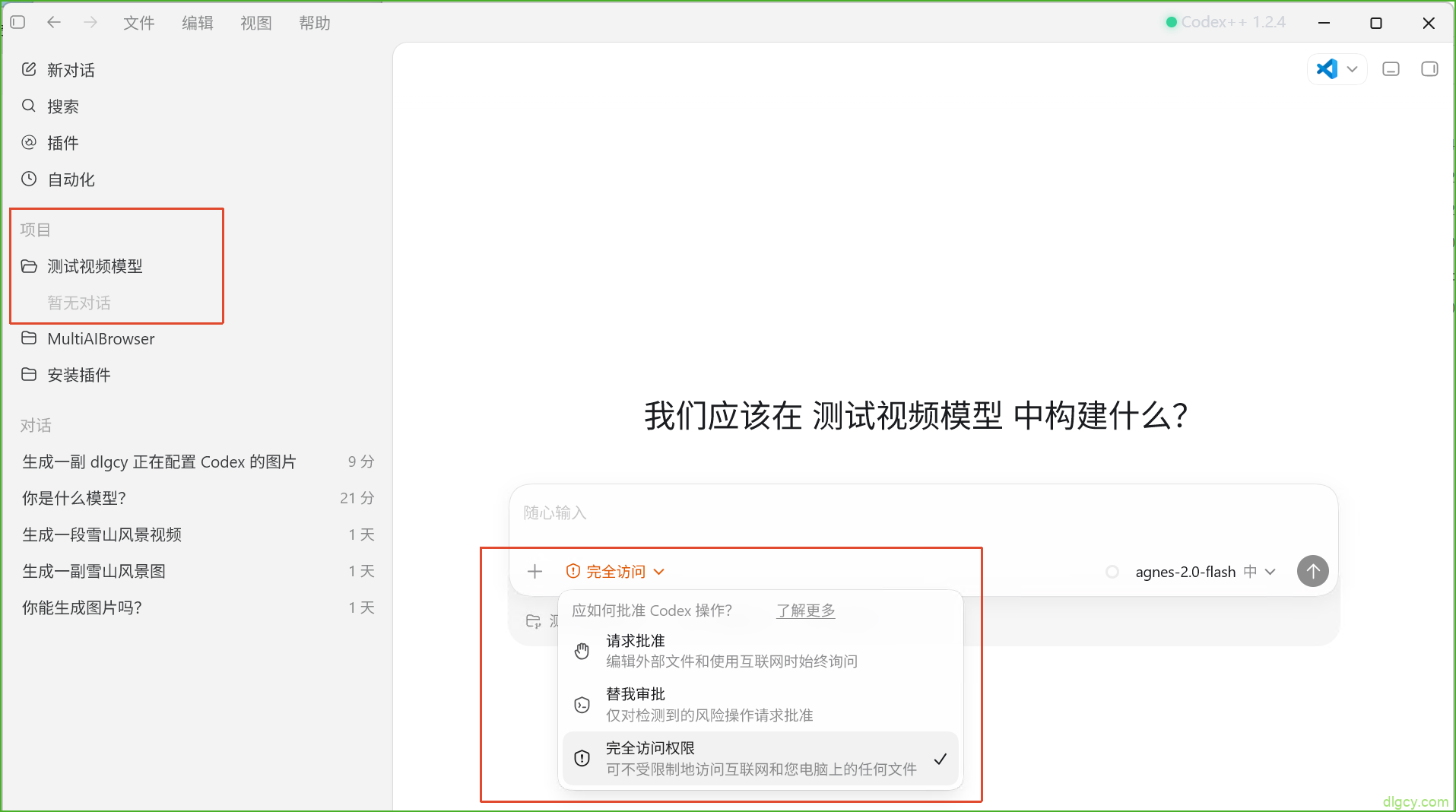Select the 安装插件 project
The image size is (1456, 812).
(x=198, y=375)
